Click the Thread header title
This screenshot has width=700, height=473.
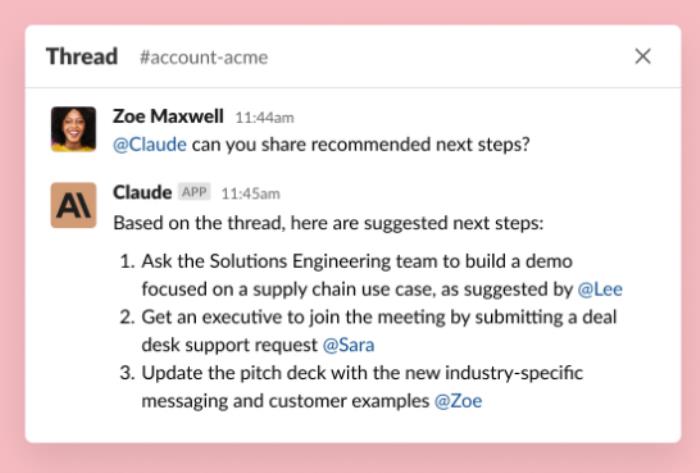tap(82, 57)
